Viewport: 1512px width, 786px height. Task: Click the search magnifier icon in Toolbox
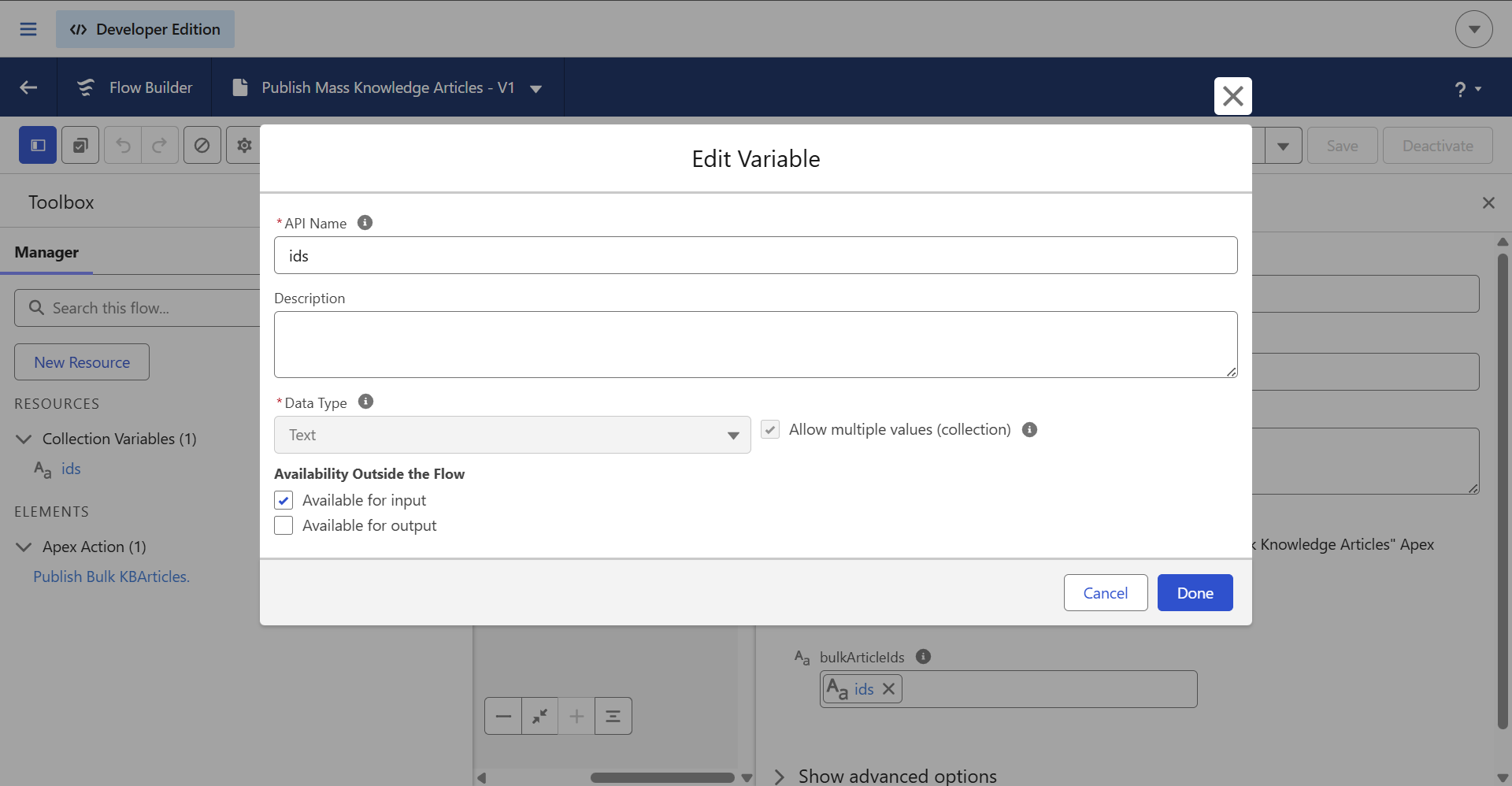(x=36, y=308)
